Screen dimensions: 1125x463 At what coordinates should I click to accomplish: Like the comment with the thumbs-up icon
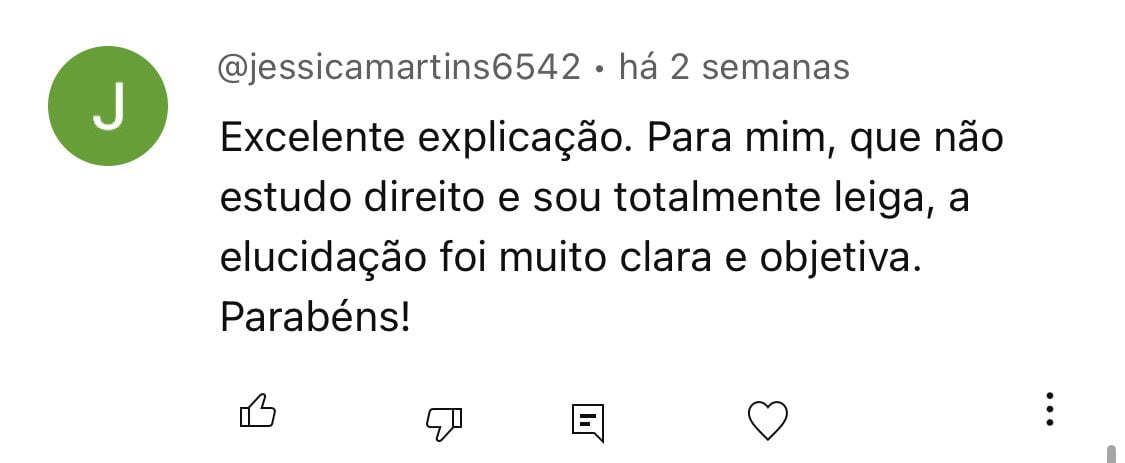pos(258,411)
